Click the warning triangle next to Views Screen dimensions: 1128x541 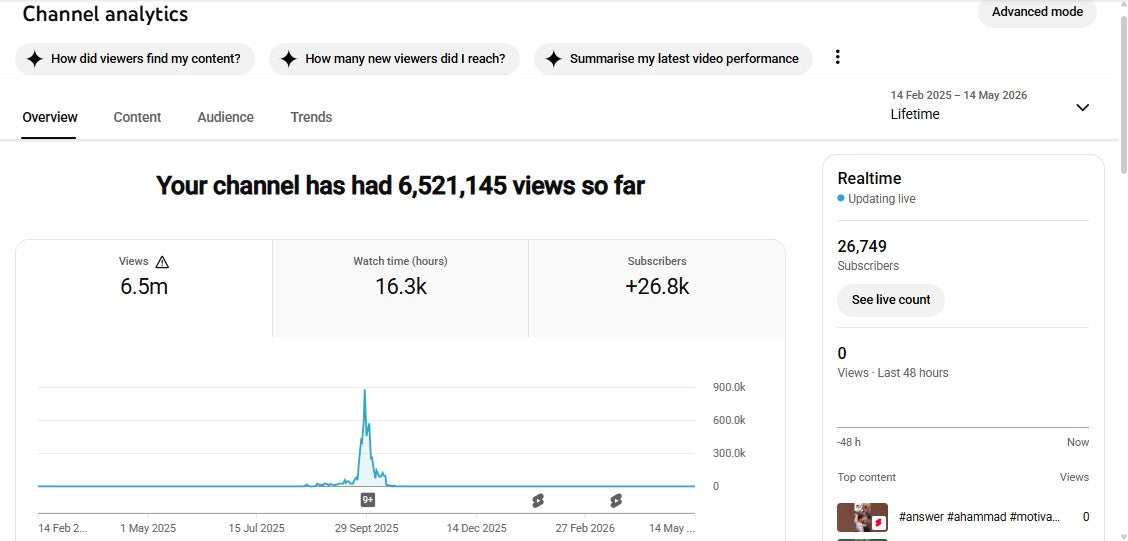click(x=162, y=262)
